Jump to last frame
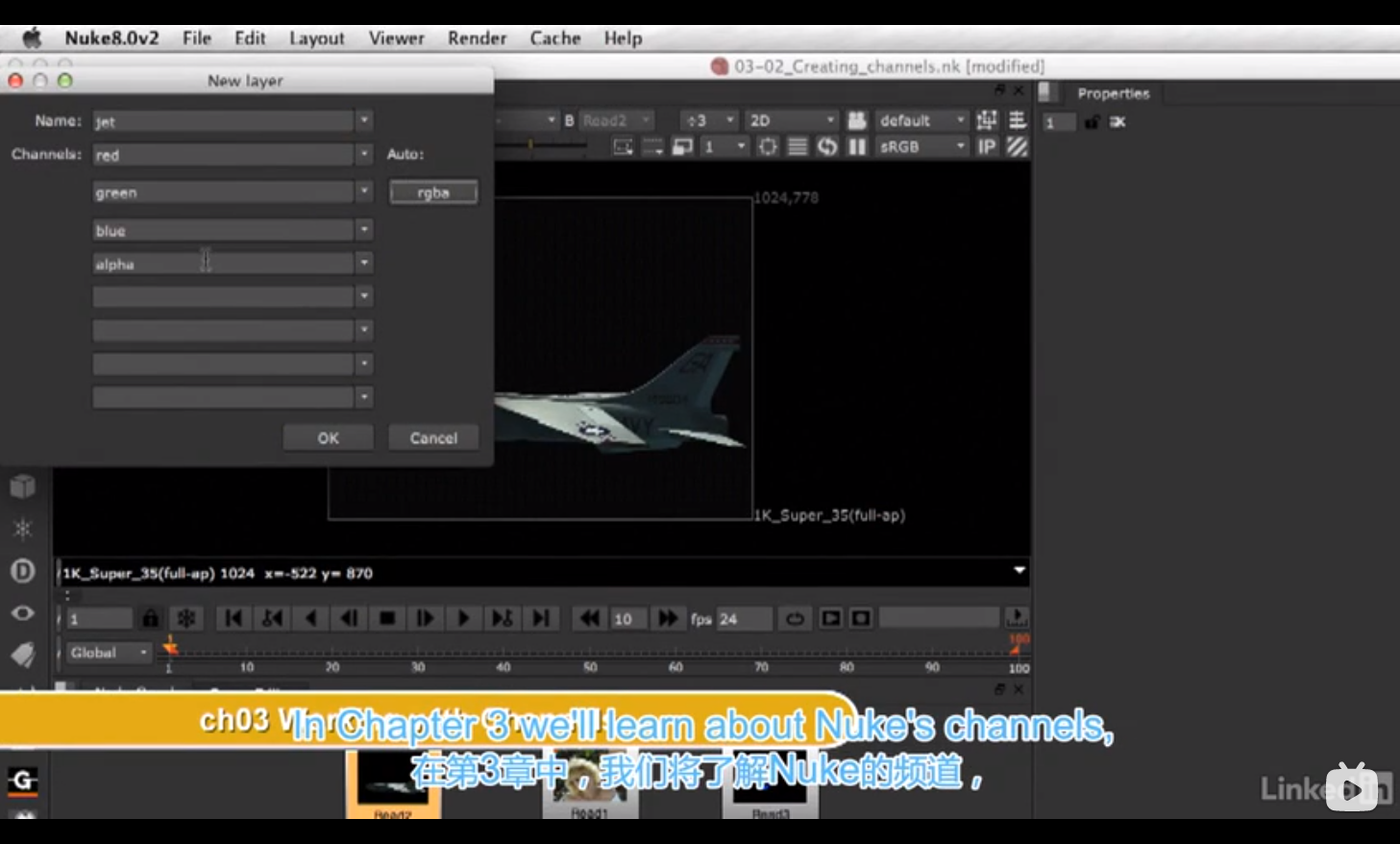1400x844 pixels. 541,618
